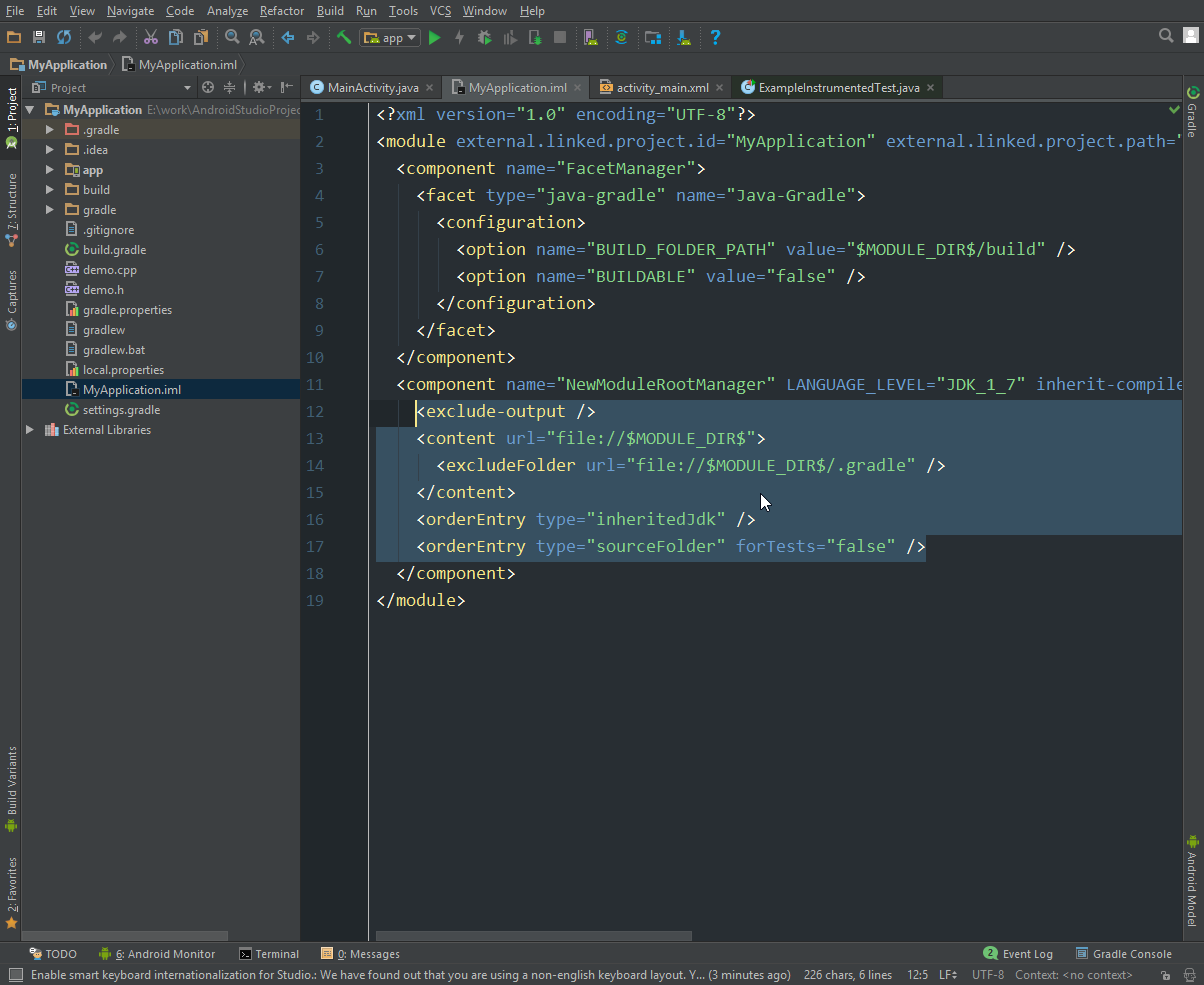Click the Cut scissors icon
Viewport: 1204px width, 985px height.
pos(150,38)
